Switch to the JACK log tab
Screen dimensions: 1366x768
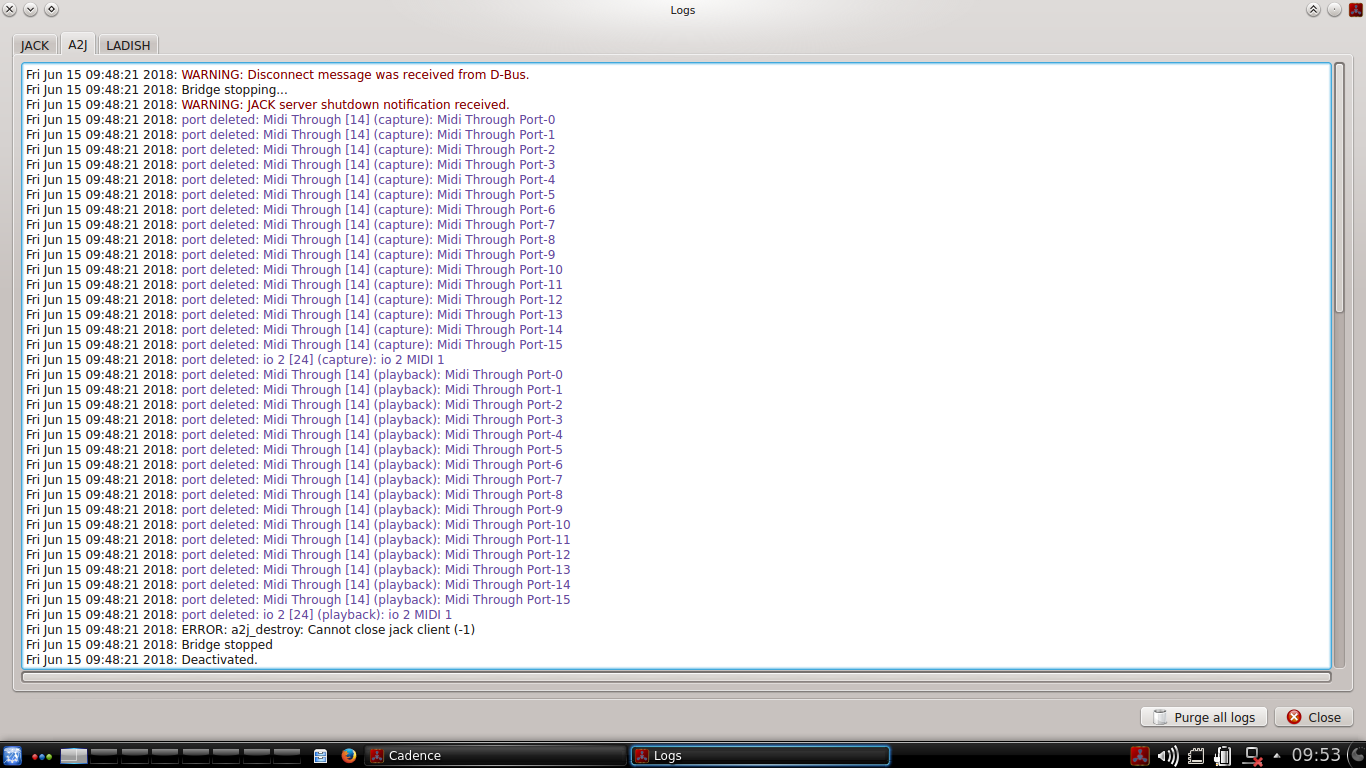[35, 45]
